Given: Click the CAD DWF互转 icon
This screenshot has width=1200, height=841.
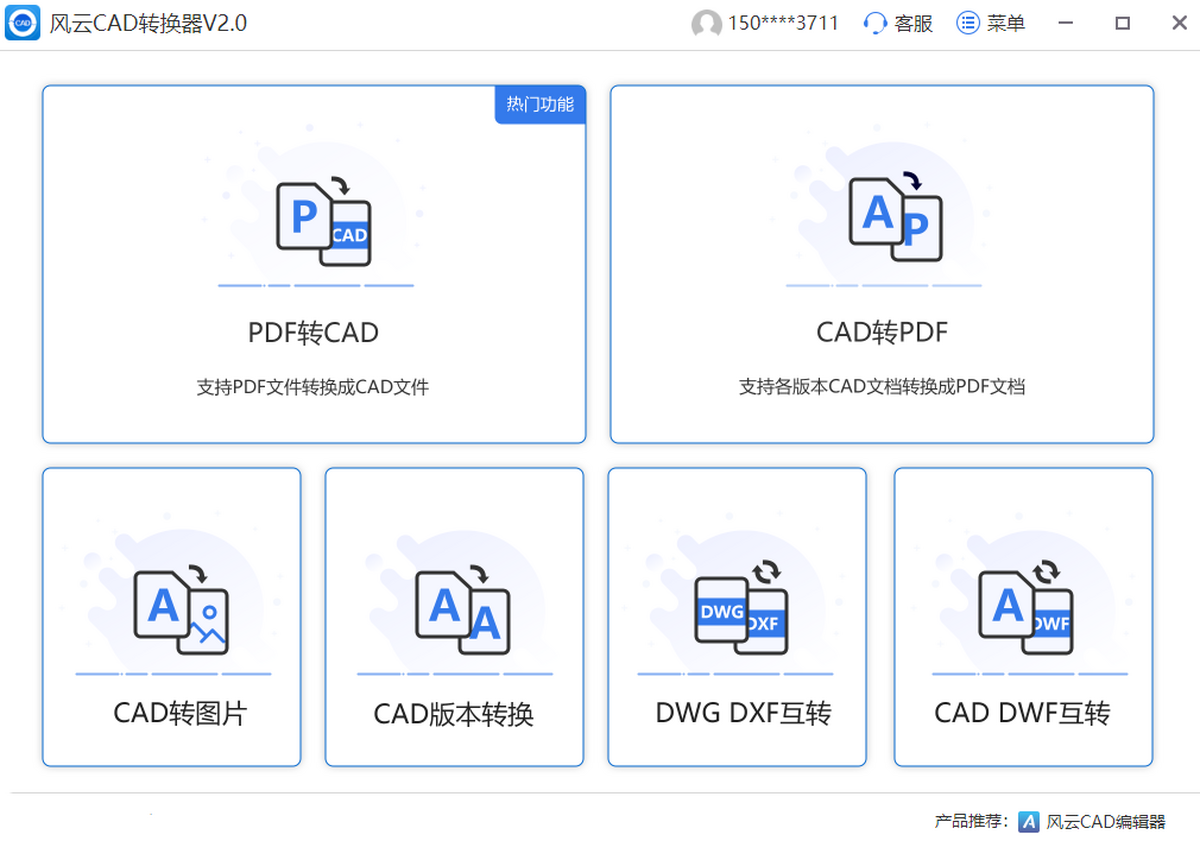Looking at the screenshot, I should coord(1025,608).
